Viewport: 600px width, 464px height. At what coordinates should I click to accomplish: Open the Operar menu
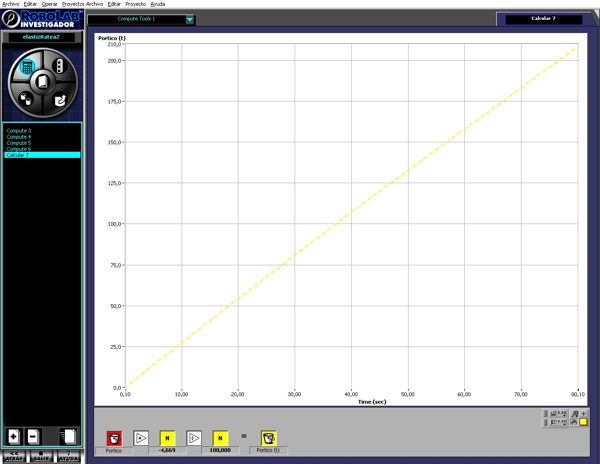(x=49, y=4)
